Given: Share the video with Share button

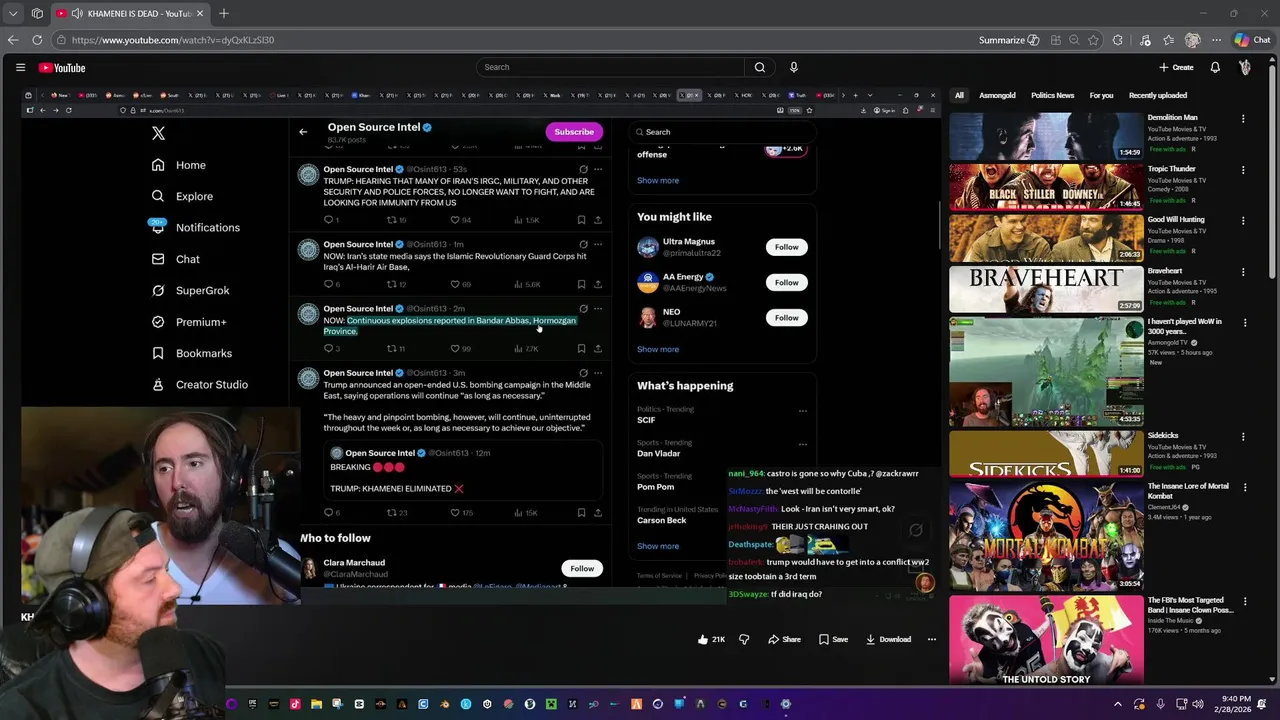Looking at the screenshot, I should [x=784, y=639].
